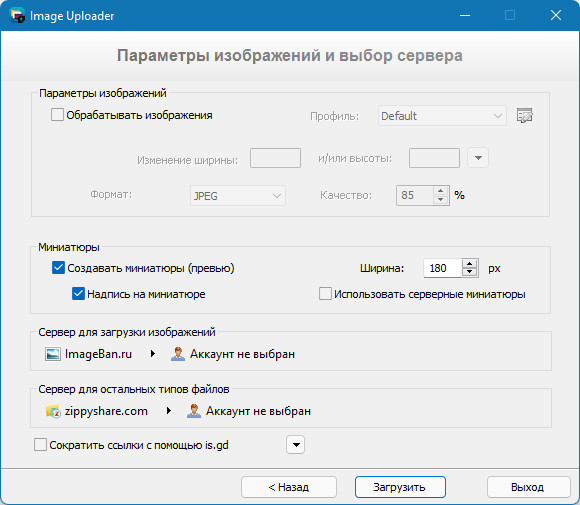Uncheck Создавать миниатюры (превью)
This screenshot has width=580, height=505.
(58, 267)
